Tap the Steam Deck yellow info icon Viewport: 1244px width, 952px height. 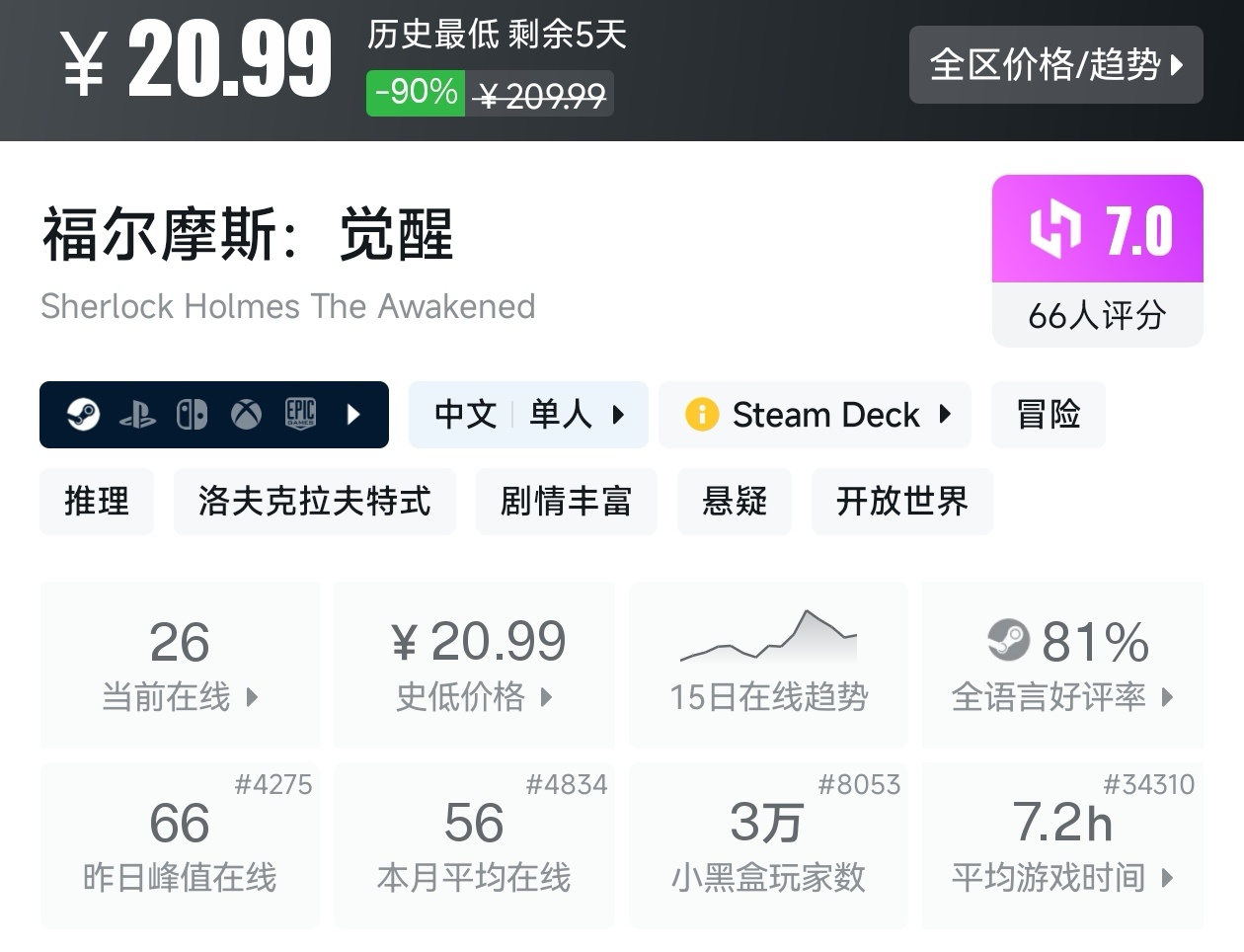tap(701, 415)
